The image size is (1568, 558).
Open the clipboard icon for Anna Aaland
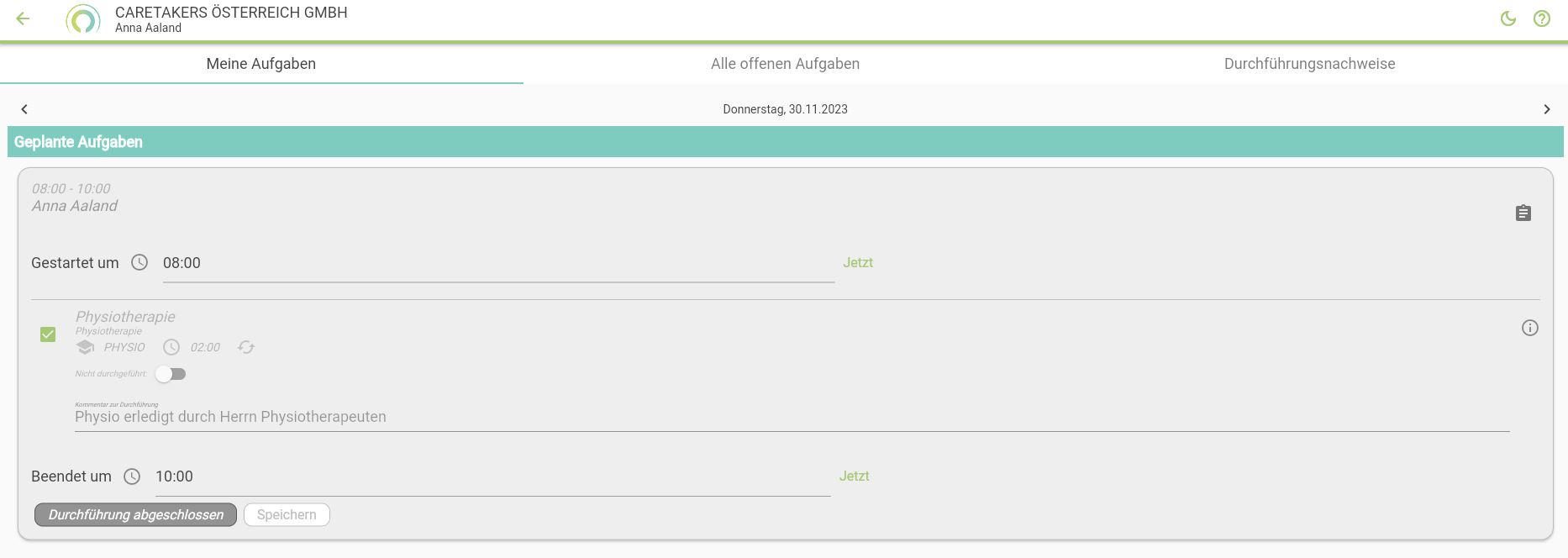(x=1523, y=213)
